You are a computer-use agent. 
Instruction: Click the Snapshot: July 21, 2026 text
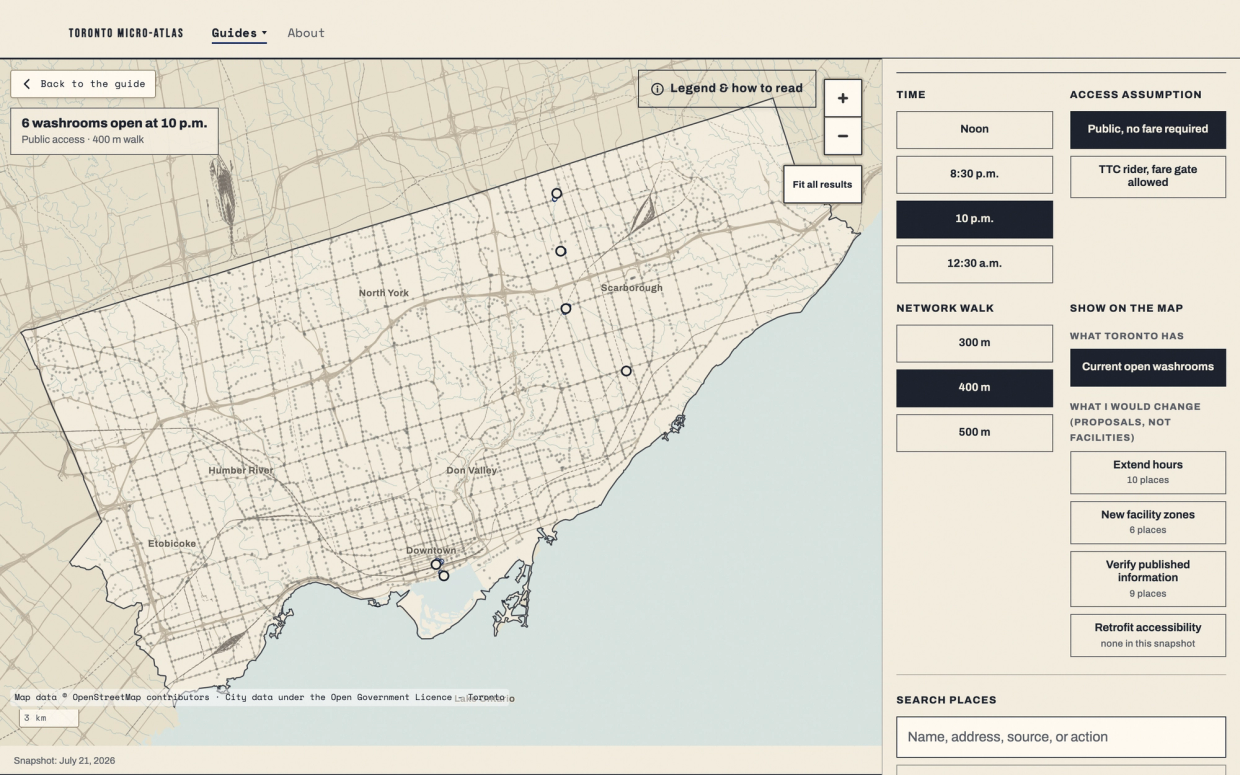64,761
